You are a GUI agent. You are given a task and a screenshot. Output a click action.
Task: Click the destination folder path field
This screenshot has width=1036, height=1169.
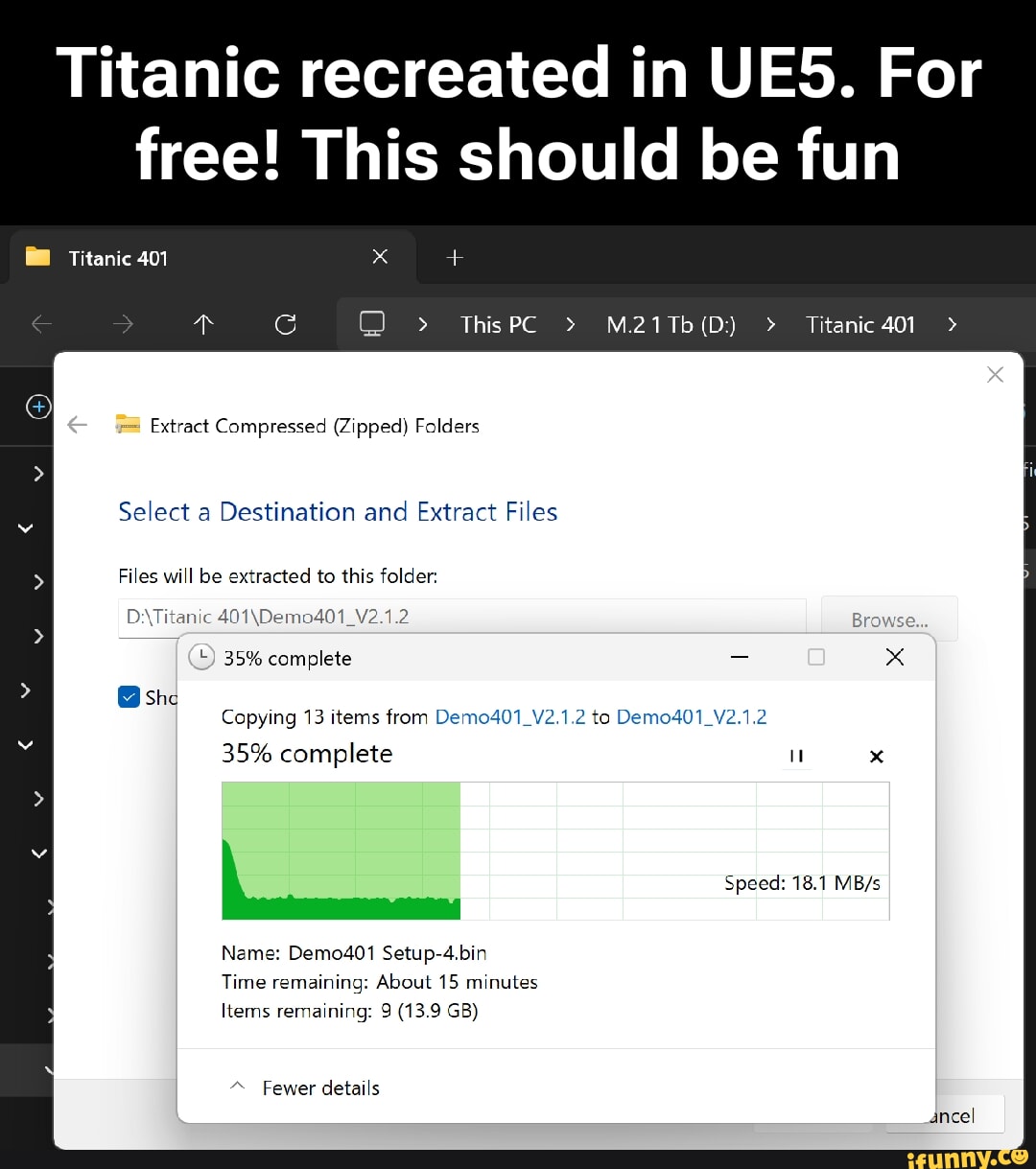point(460,617)
